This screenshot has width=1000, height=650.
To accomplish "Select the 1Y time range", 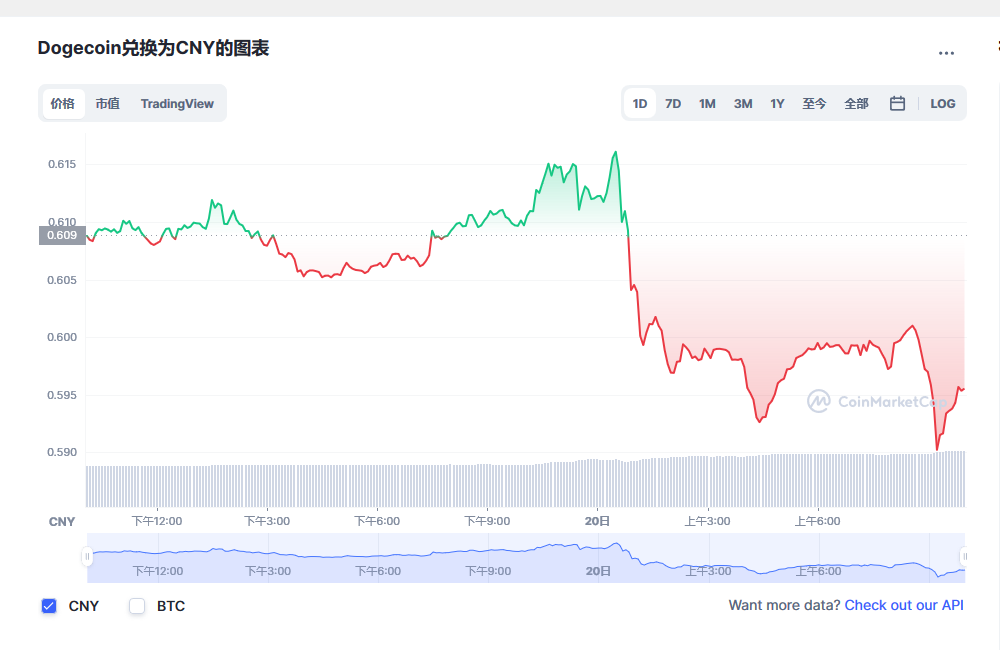I will point(777,103).
